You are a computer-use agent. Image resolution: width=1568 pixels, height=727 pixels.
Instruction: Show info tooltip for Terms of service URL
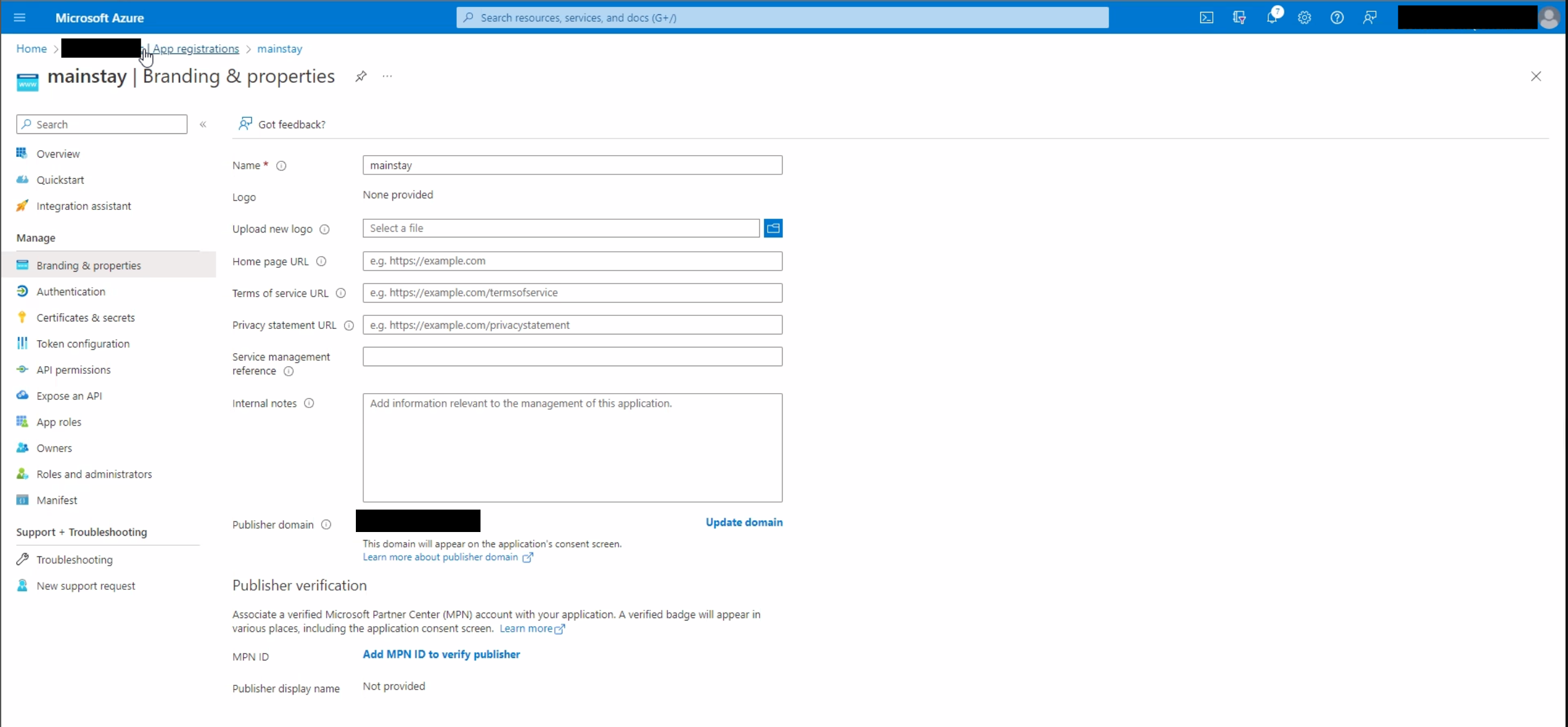tap(341, 293)
